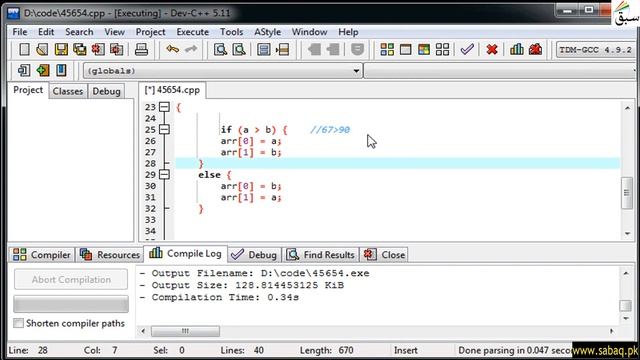Click the Abort Compilation button
The width and height of the screenshot is (640, 360).
click(71, 280)
